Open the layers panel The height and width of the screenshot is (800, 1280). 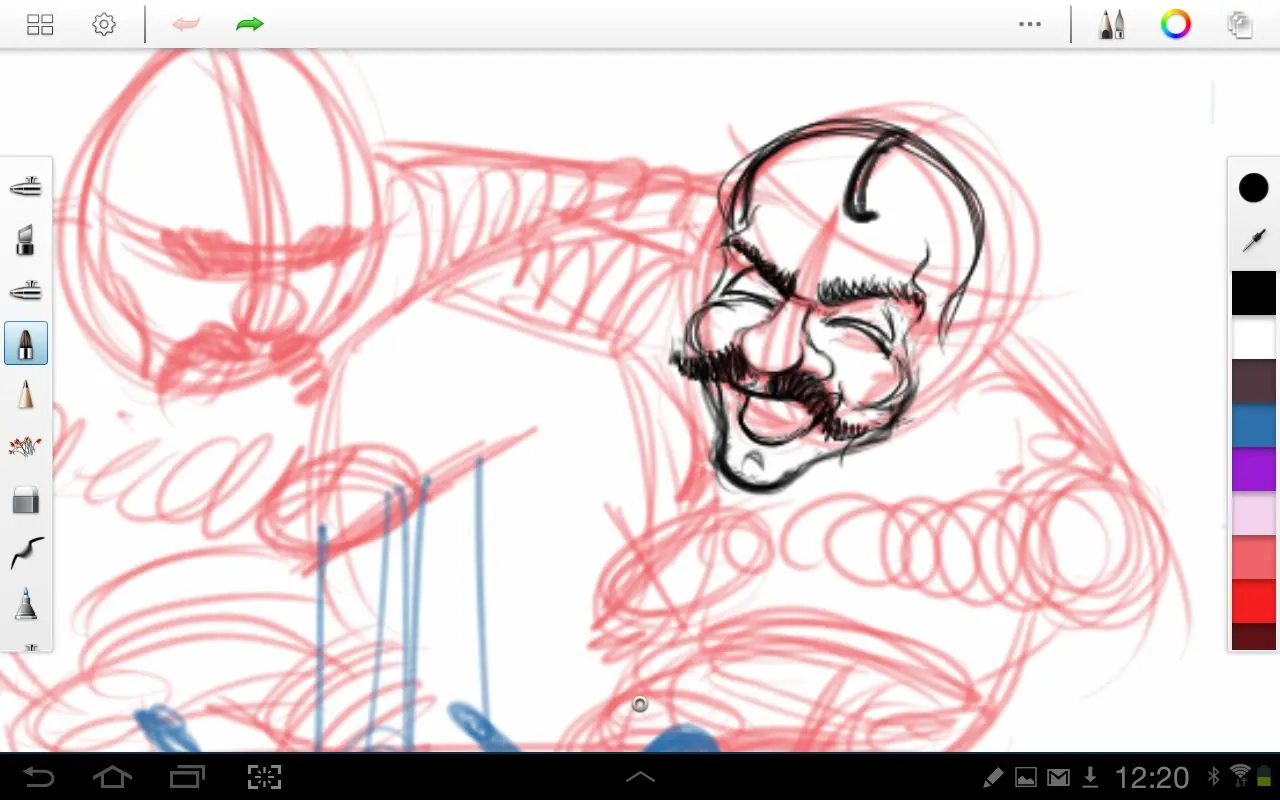pos(1240,25)
